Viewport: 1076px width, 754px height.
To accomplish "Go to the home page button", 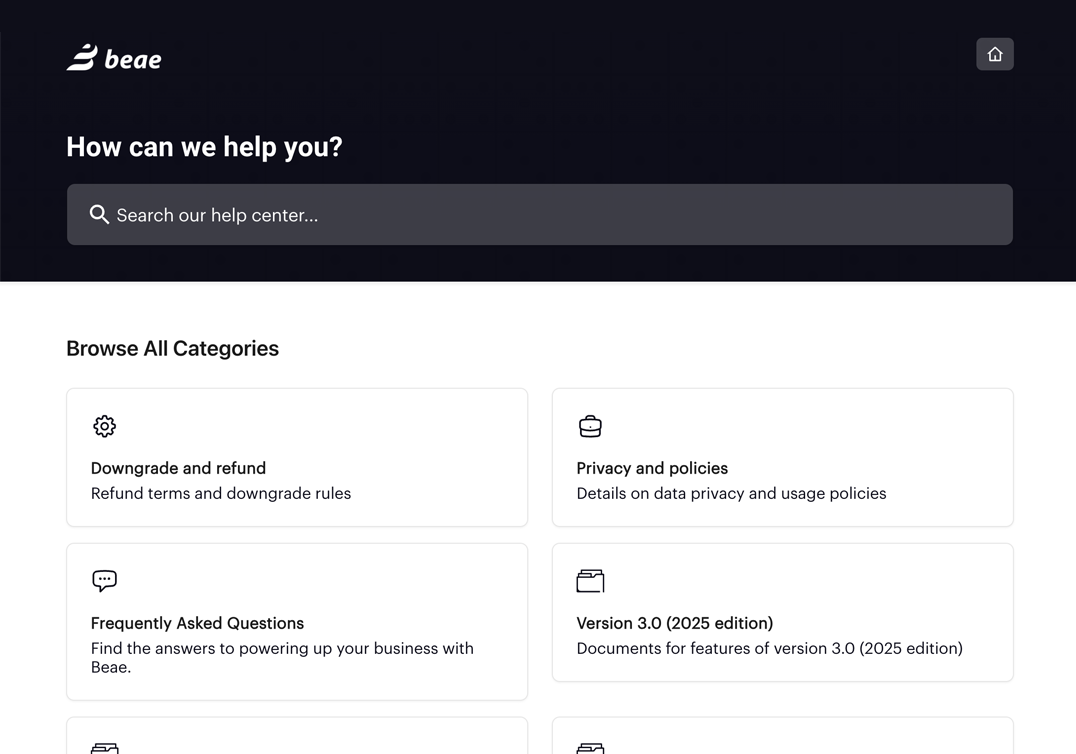I will pos(994,54).
